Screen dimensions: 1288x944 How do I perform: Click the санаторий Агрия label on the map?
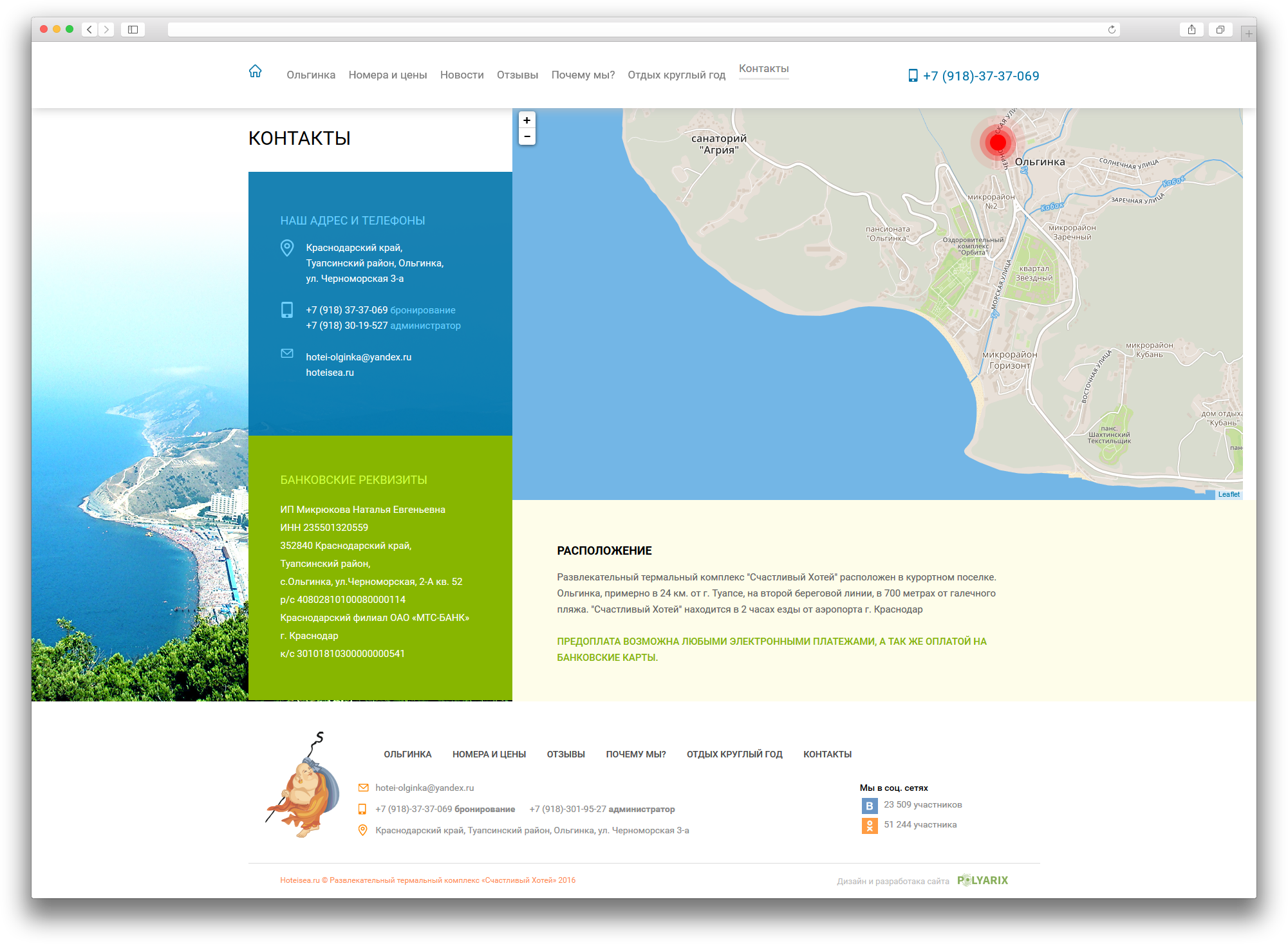point(718,144)
